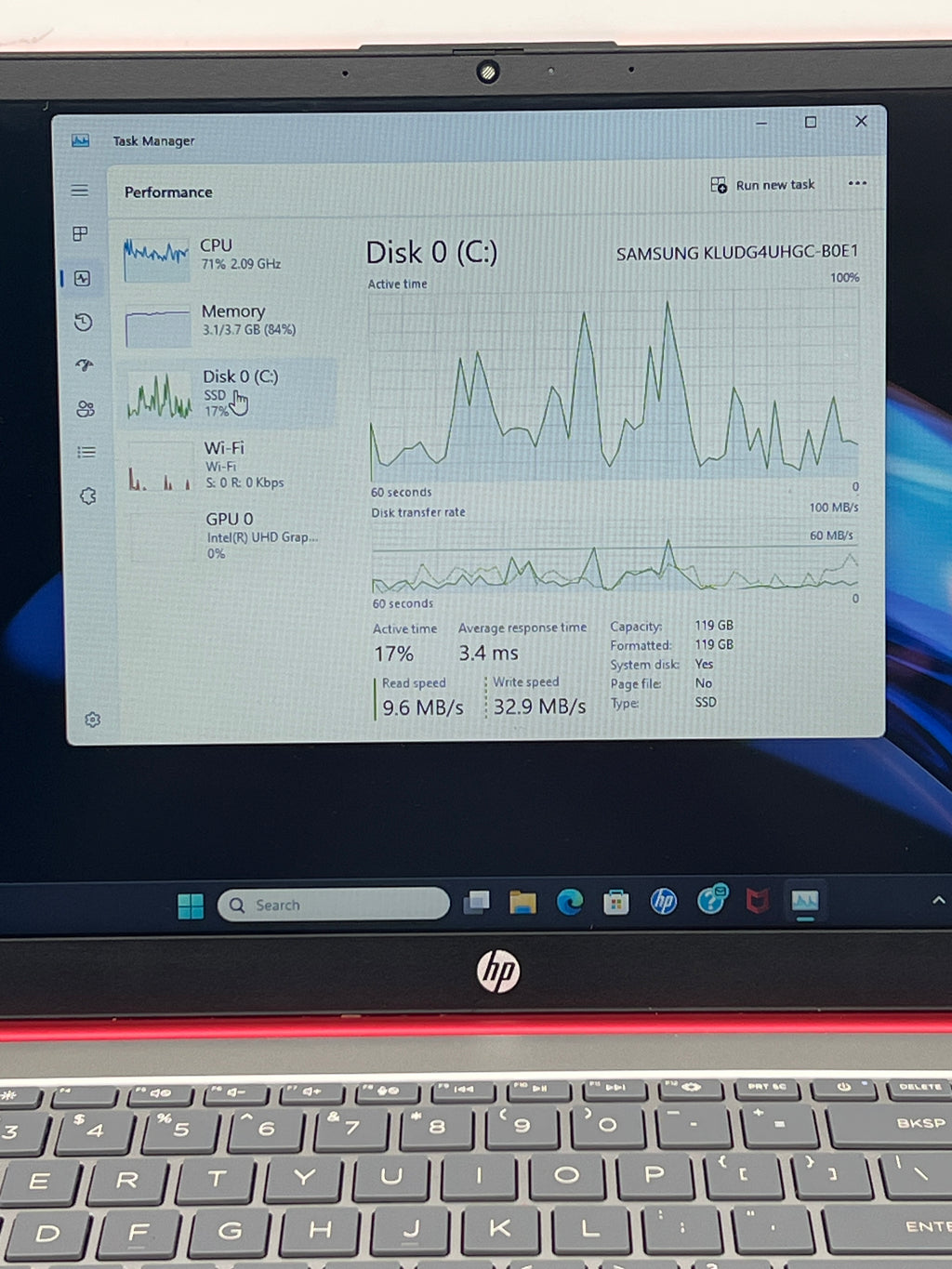Select the Disk 0 (C:) performance entry

[228, 392]
